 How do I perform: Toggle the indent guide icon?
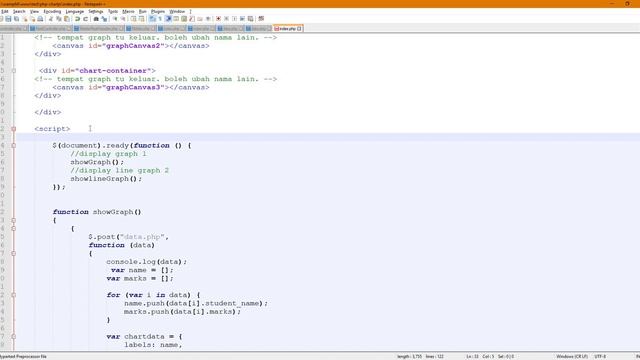168,19
